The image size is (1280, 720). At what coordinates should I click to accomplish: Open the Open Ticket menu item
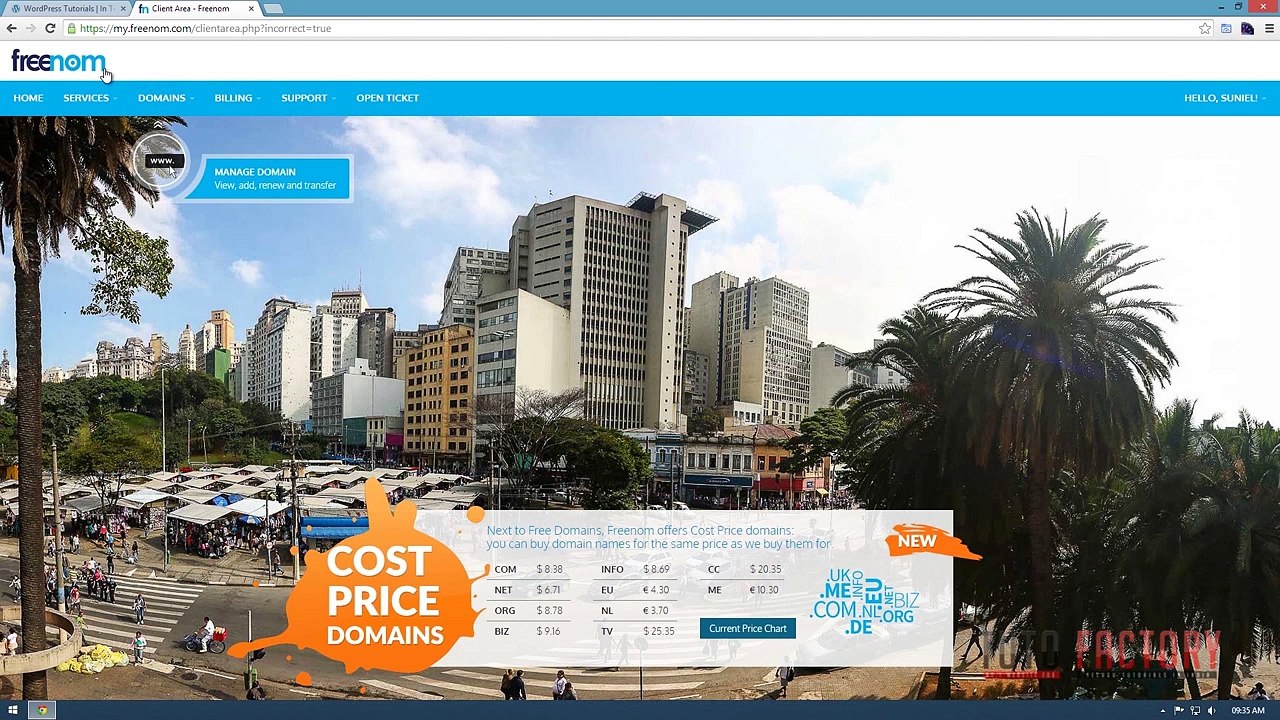(387, 98)
